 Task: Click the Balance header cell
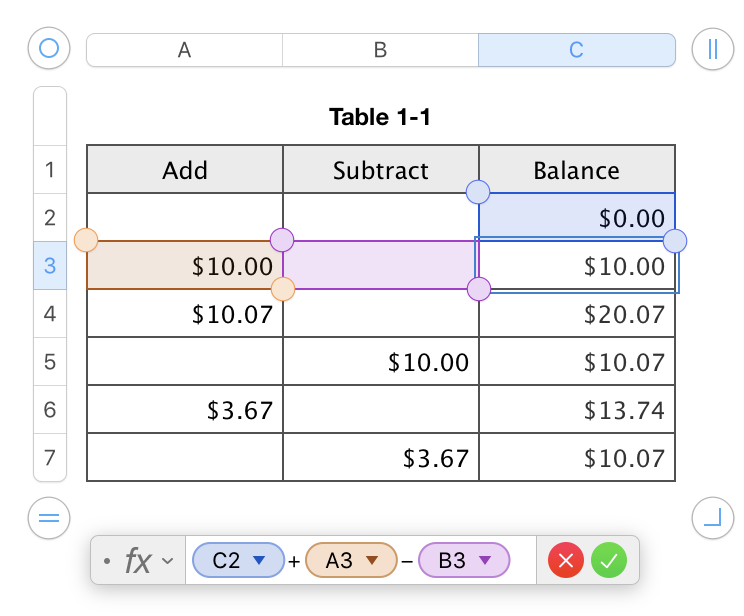pyautogui.click(x=576, y=170)
